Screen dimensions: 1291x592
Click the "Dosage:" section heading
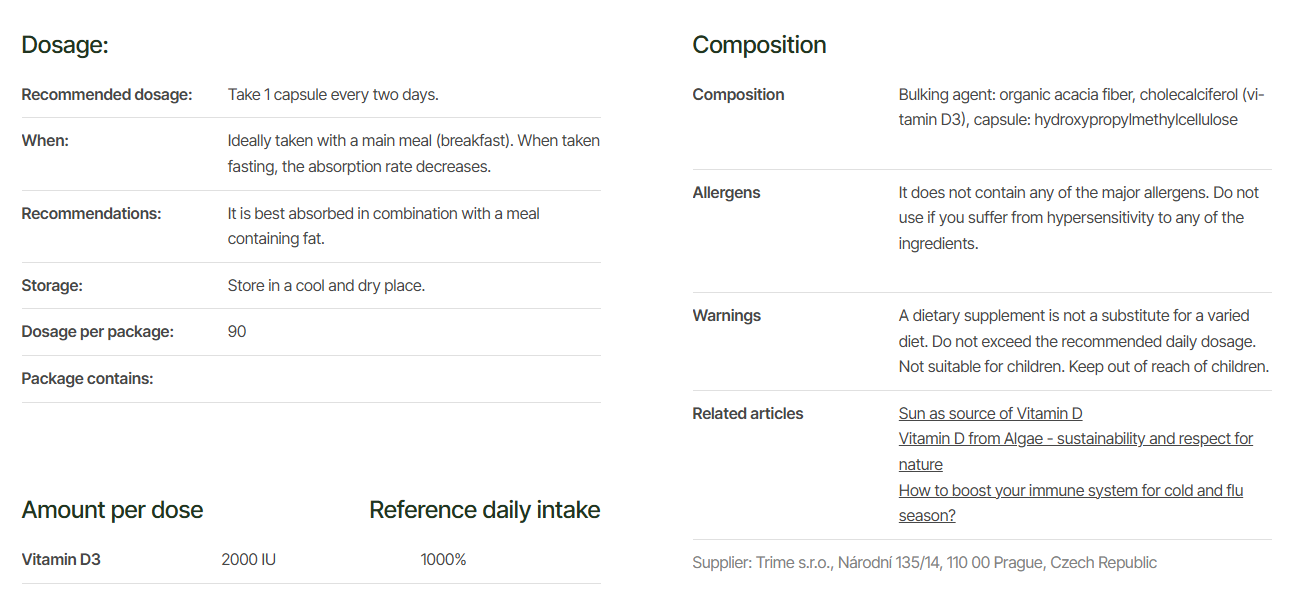click(65, 45)
